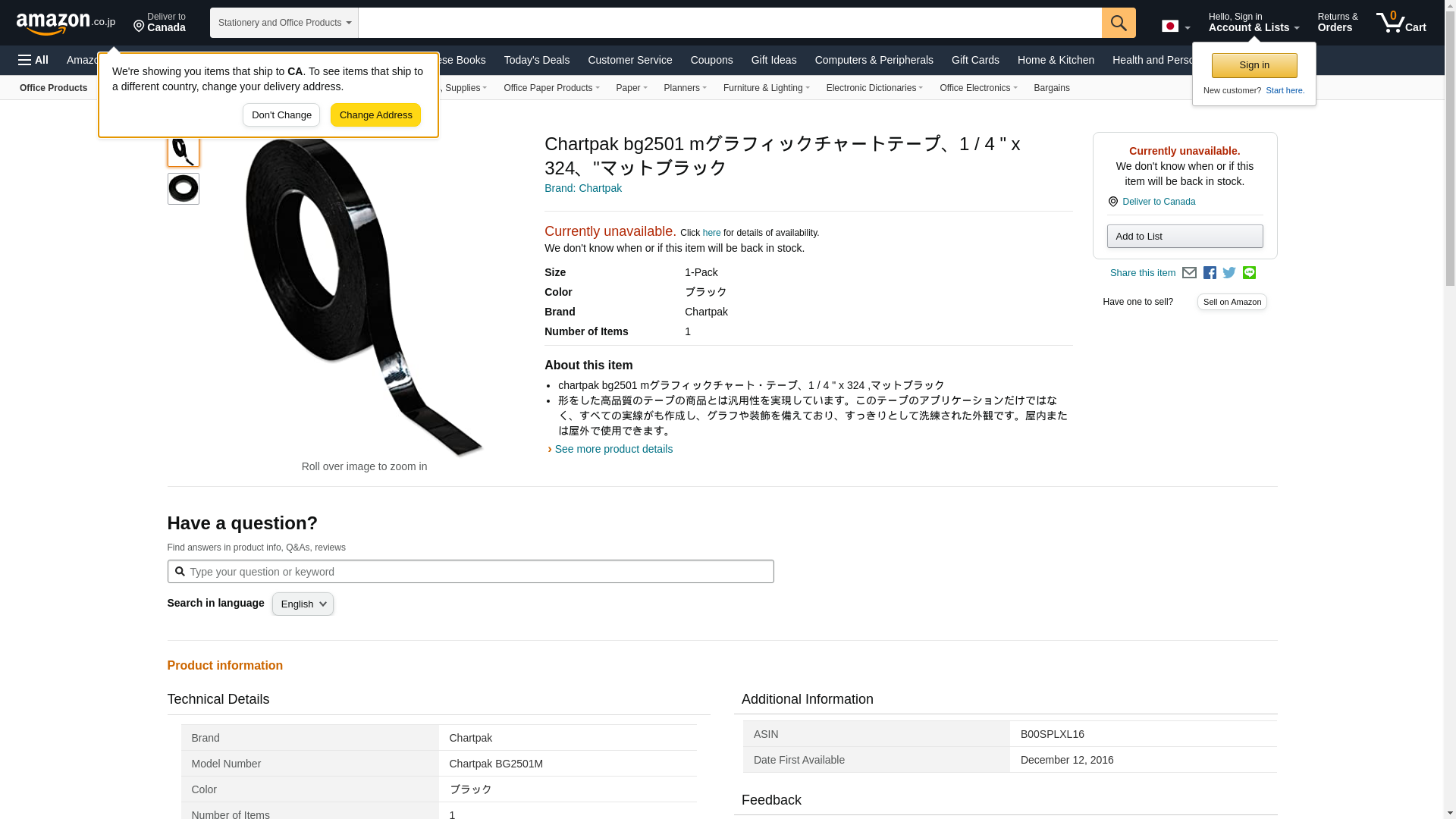1456x819 pixels.
Task: Share item on Facebook icon
Action: click(x=1210, y=273)
